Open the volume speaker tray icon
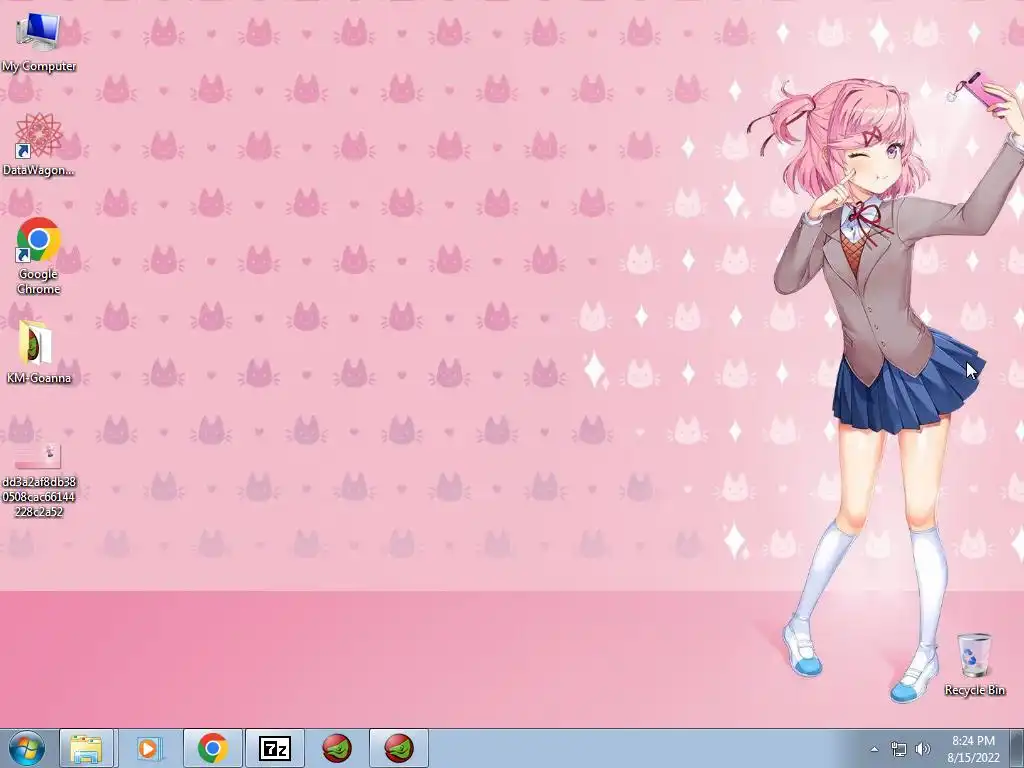The width and height of the screenshot is (1024, 768). [x=923, y=749]
